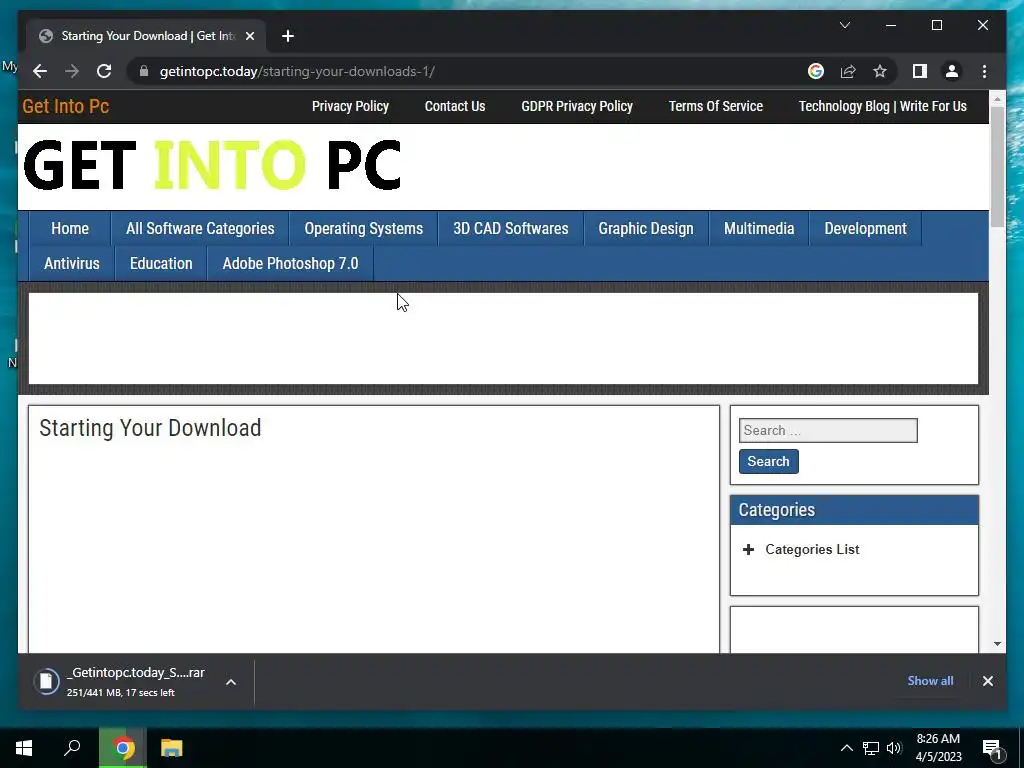Click the page vertical scrollbar thumb
This screenshot has height=768, width=1024.
pyautogui.click(x=997, y=166)
